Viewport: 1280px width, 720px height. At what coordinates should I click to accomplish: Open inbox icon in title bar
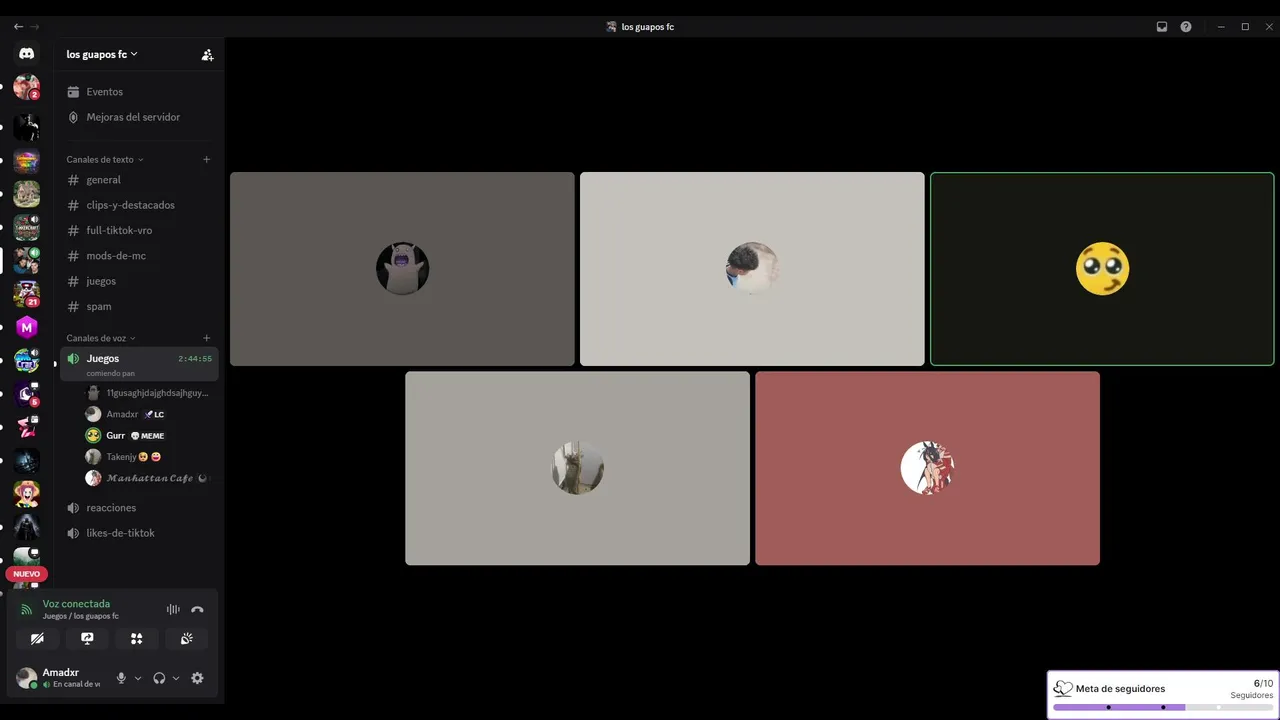click(1162, 27)
